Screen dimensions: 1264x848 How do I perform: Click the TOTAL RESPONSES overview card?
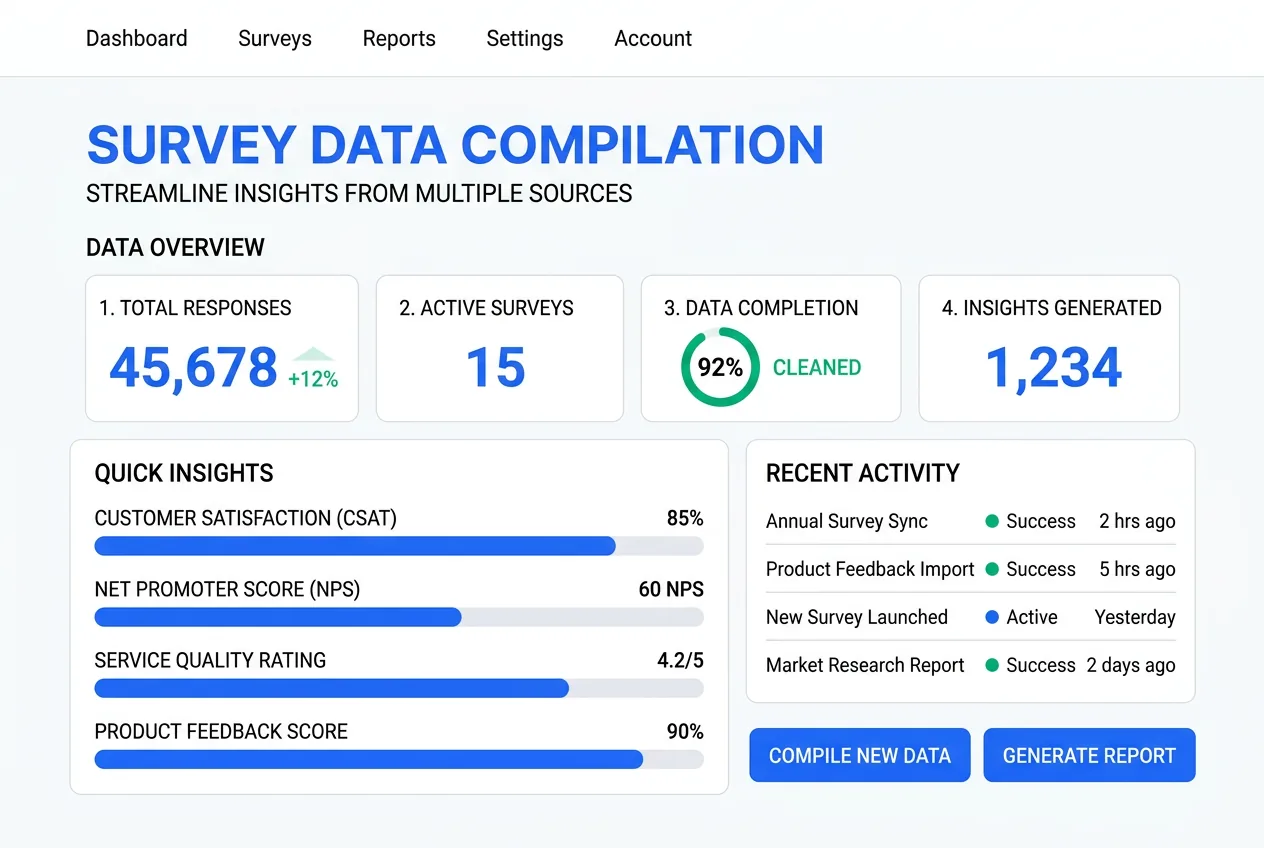coord(221,348)
